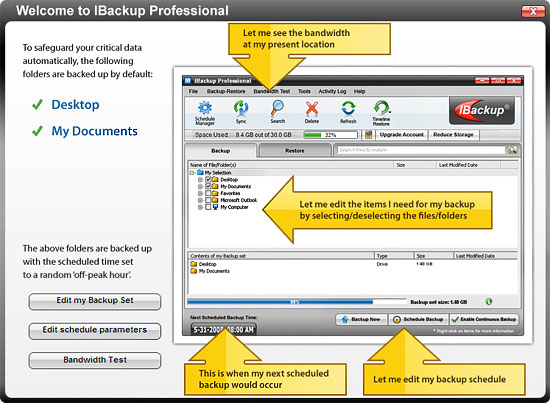Select the Desktop row in the backup set contents
This screenshot has height=403, width=550.
click(353, 264)
